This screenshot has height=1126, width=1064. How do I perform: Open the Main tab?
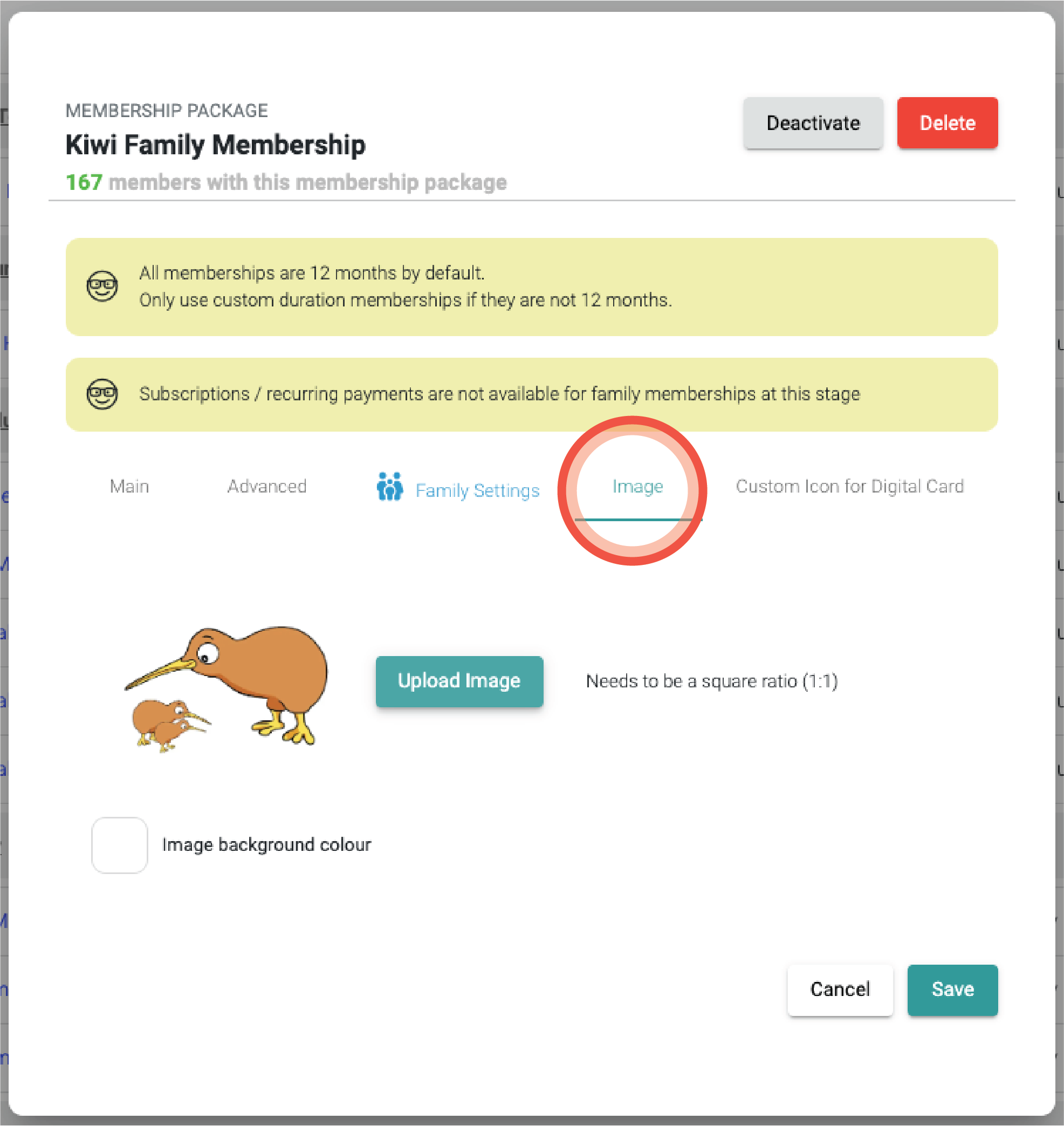(x=129, y=486)
